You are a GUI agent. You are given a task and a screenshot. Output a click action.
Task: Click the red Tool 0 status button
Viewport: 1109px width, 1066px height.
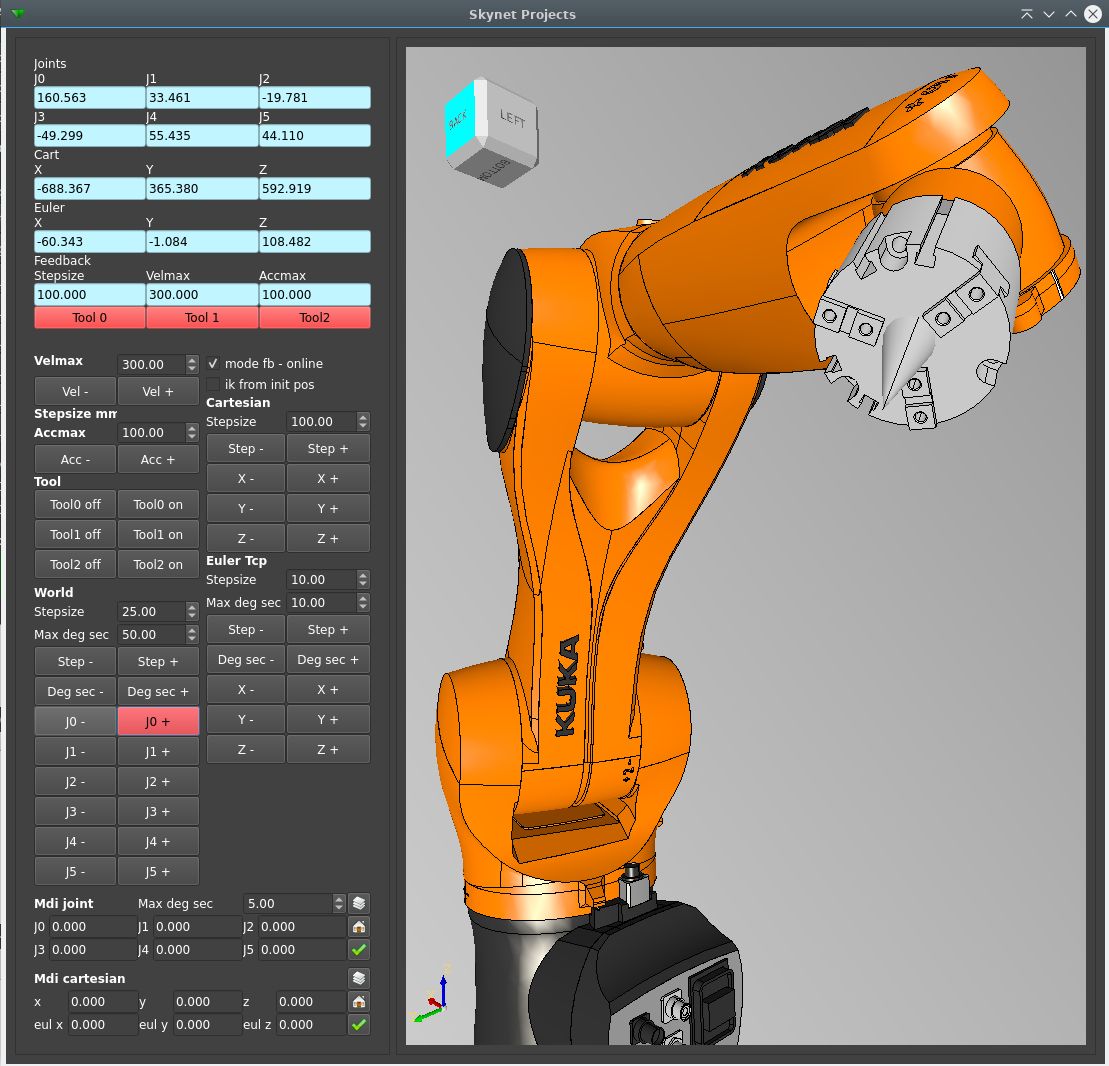point(90,318)
